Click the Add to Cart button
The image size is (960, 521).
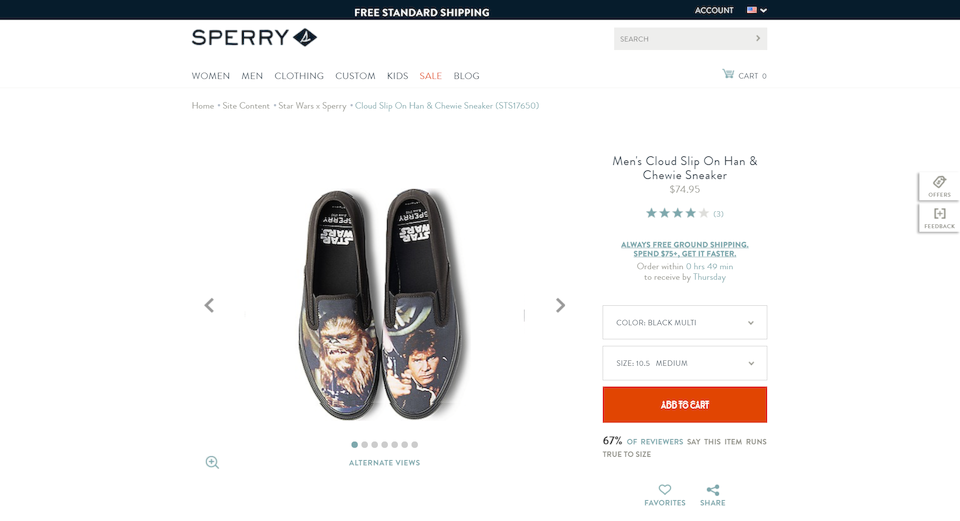(685, 405)
